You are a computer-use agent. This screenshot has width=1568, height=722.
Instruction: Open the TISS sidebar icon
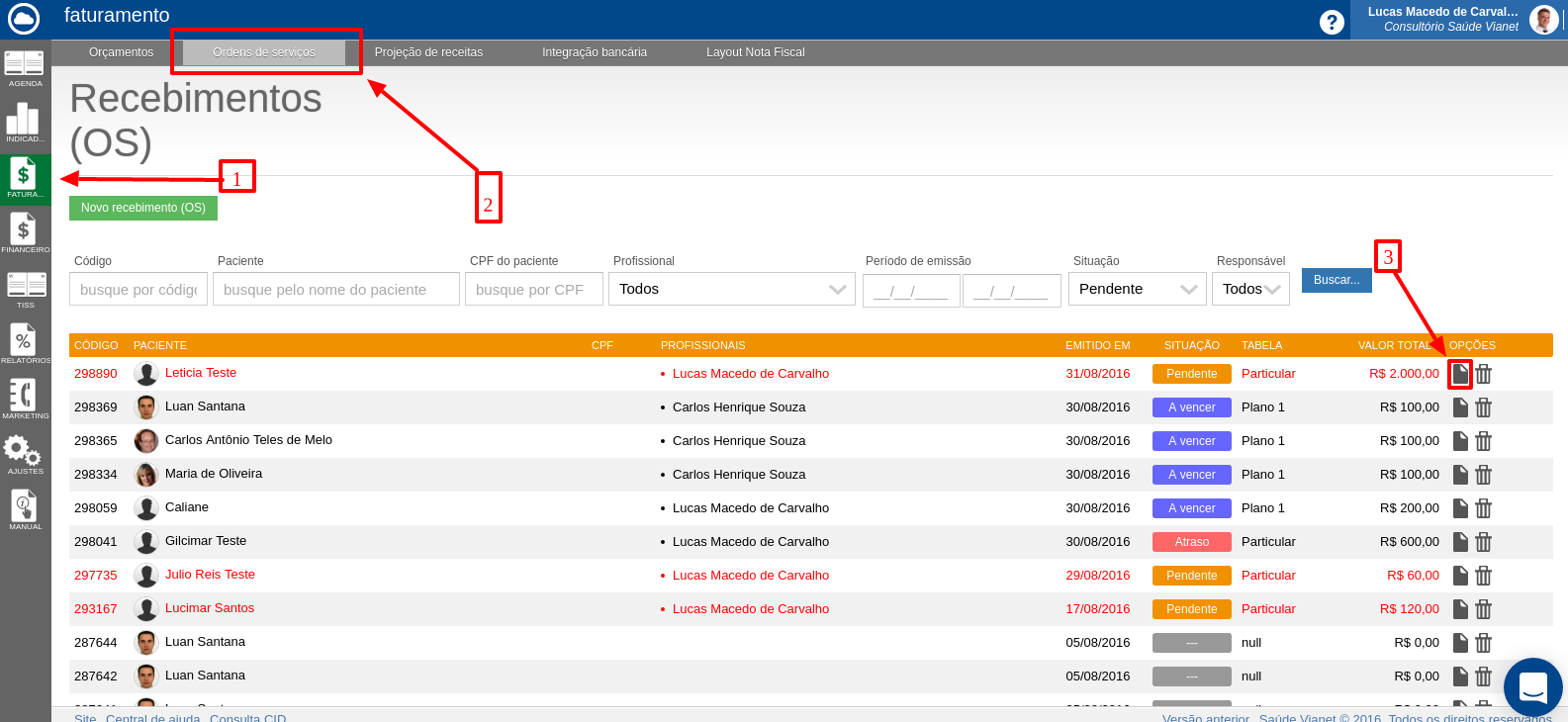26,287
